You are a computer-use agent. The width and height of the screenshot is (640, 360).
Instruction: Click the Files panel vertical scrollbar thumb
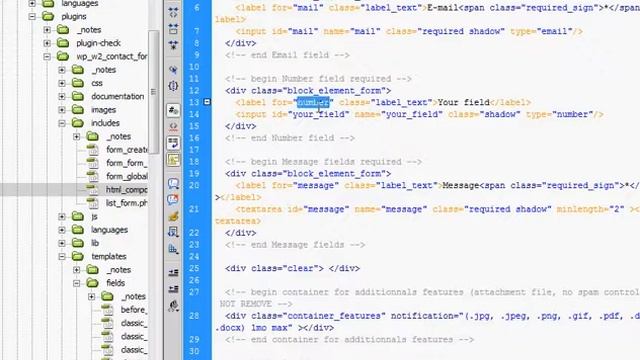153,92
